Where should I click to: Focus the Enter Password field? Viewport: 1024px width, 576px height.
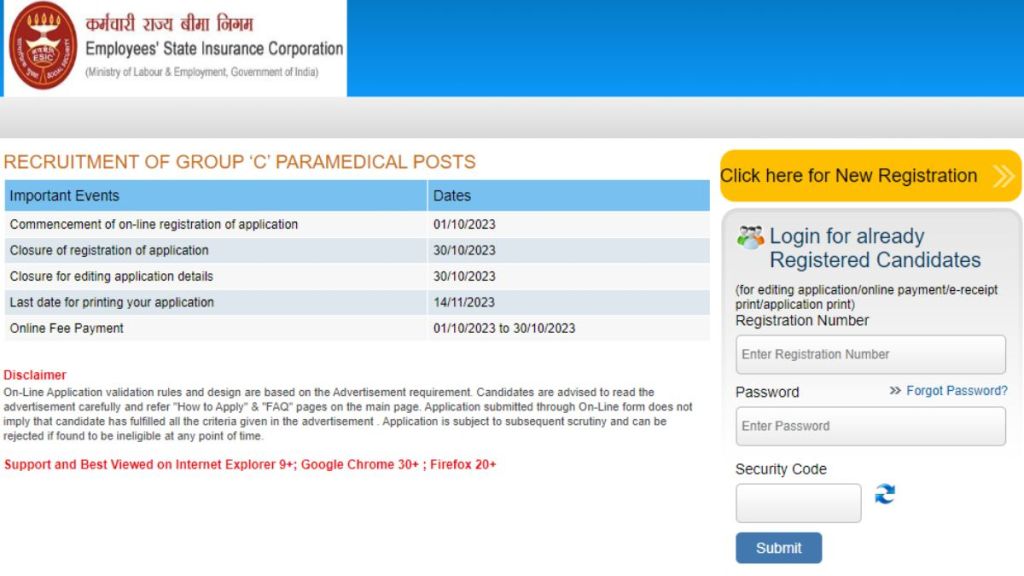(x=871, y=426)
